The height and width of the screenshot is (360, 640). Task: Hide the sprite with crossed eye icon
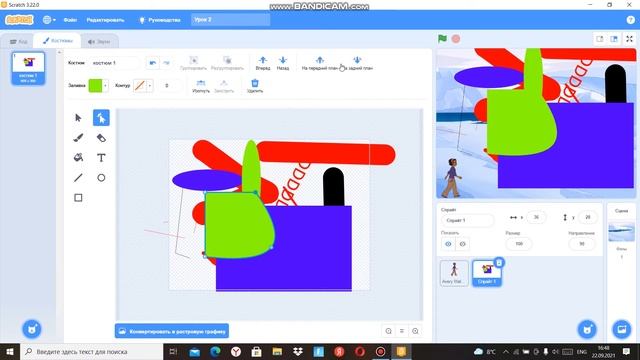coord(462,244)
